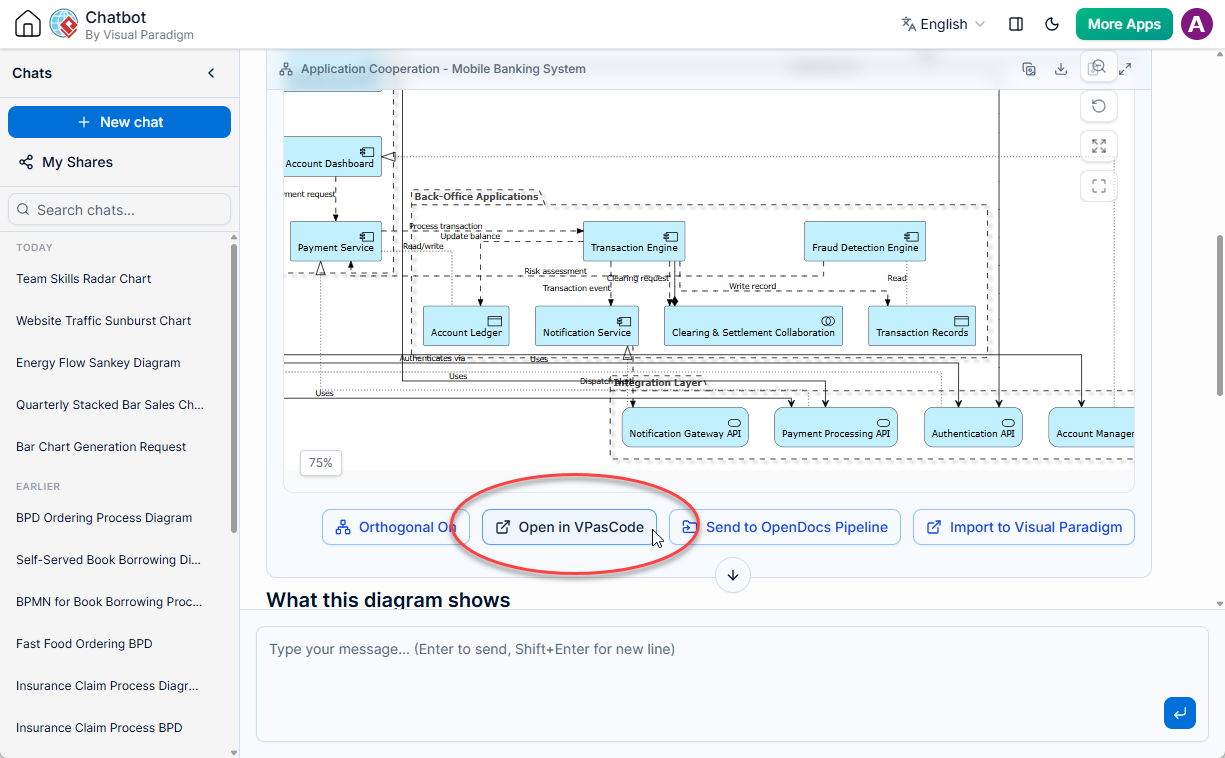
Task: Click the 75% zoom level indicator
Action: [x=321, y=463]
